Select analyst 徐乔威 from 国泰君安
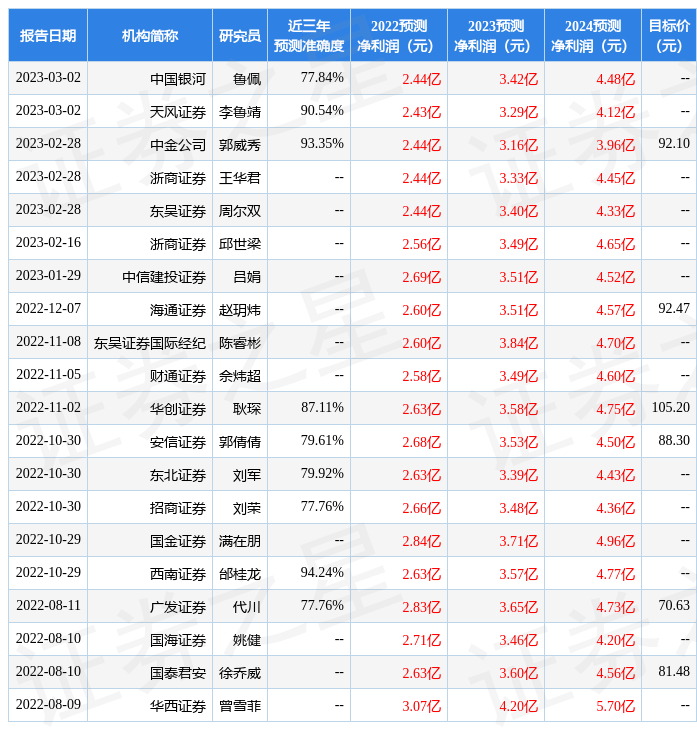Image resolution: width=697 pixels, height=730 pixels. (x=240, y=673)
